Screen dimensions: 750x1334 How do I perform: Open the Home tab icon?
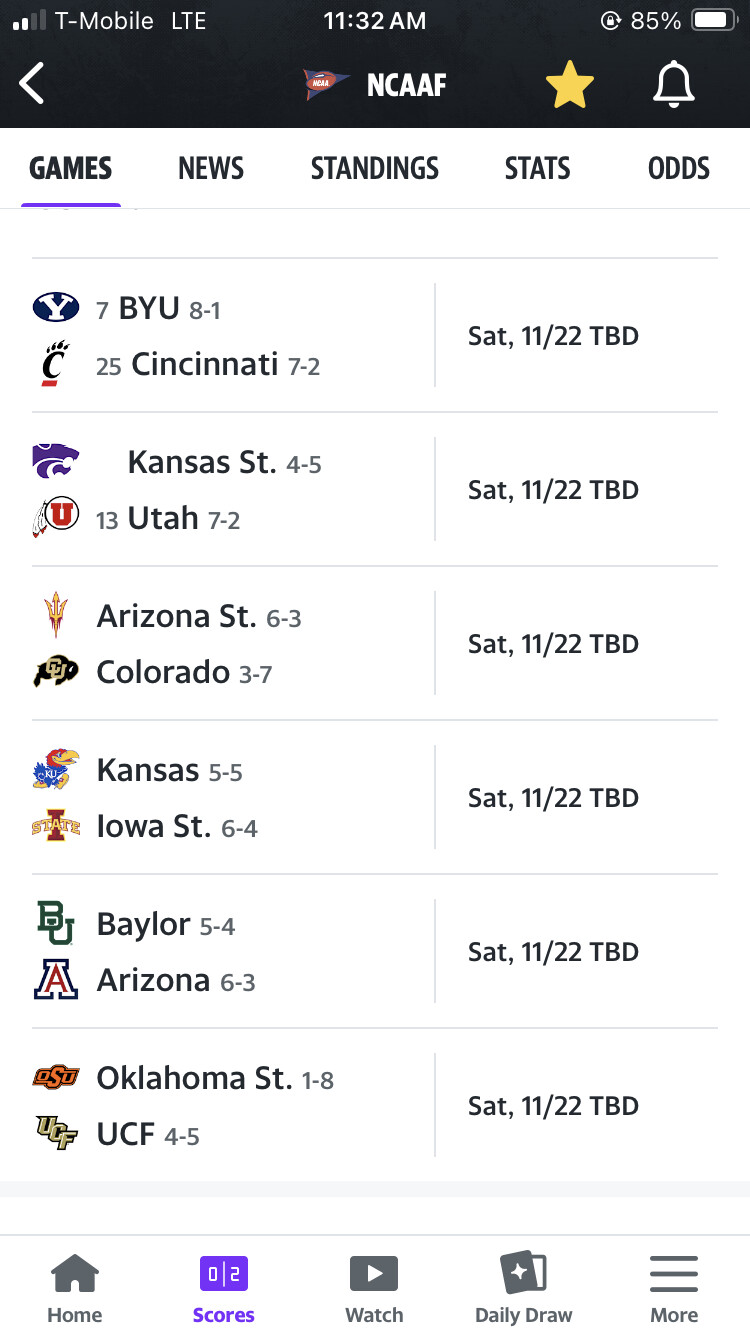[75, 1274]
